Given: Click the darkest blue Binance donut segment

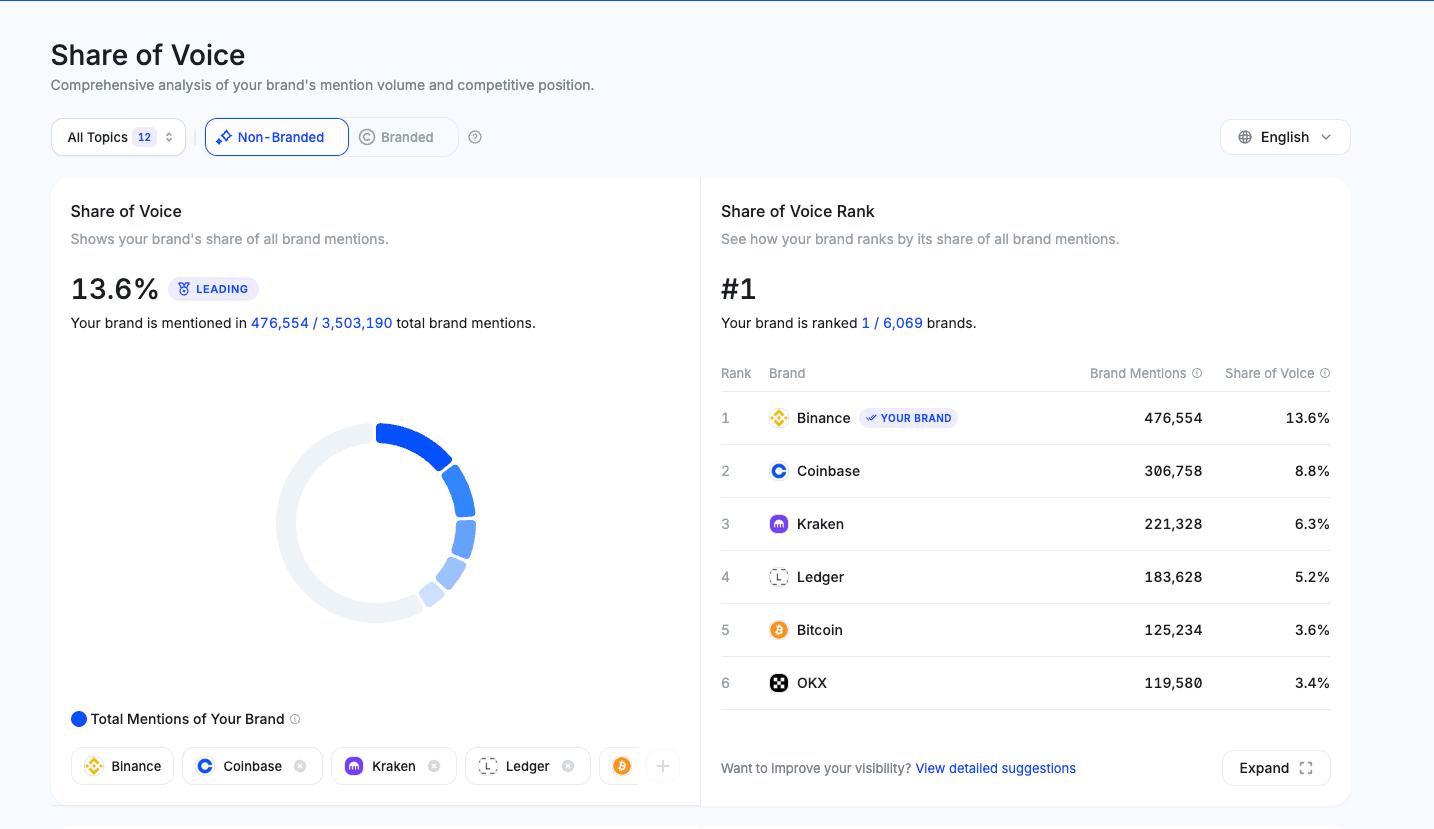Looking at the screenshot, I should 414,444.
